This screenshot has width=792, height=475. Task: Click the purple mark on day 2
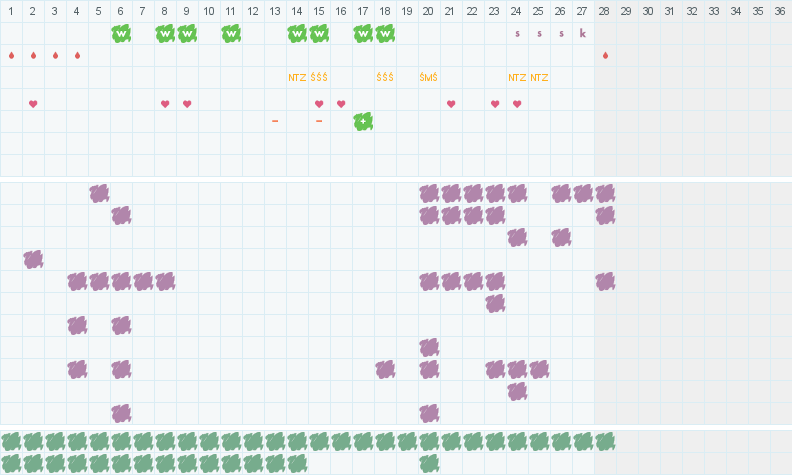(x=33, y=259)
